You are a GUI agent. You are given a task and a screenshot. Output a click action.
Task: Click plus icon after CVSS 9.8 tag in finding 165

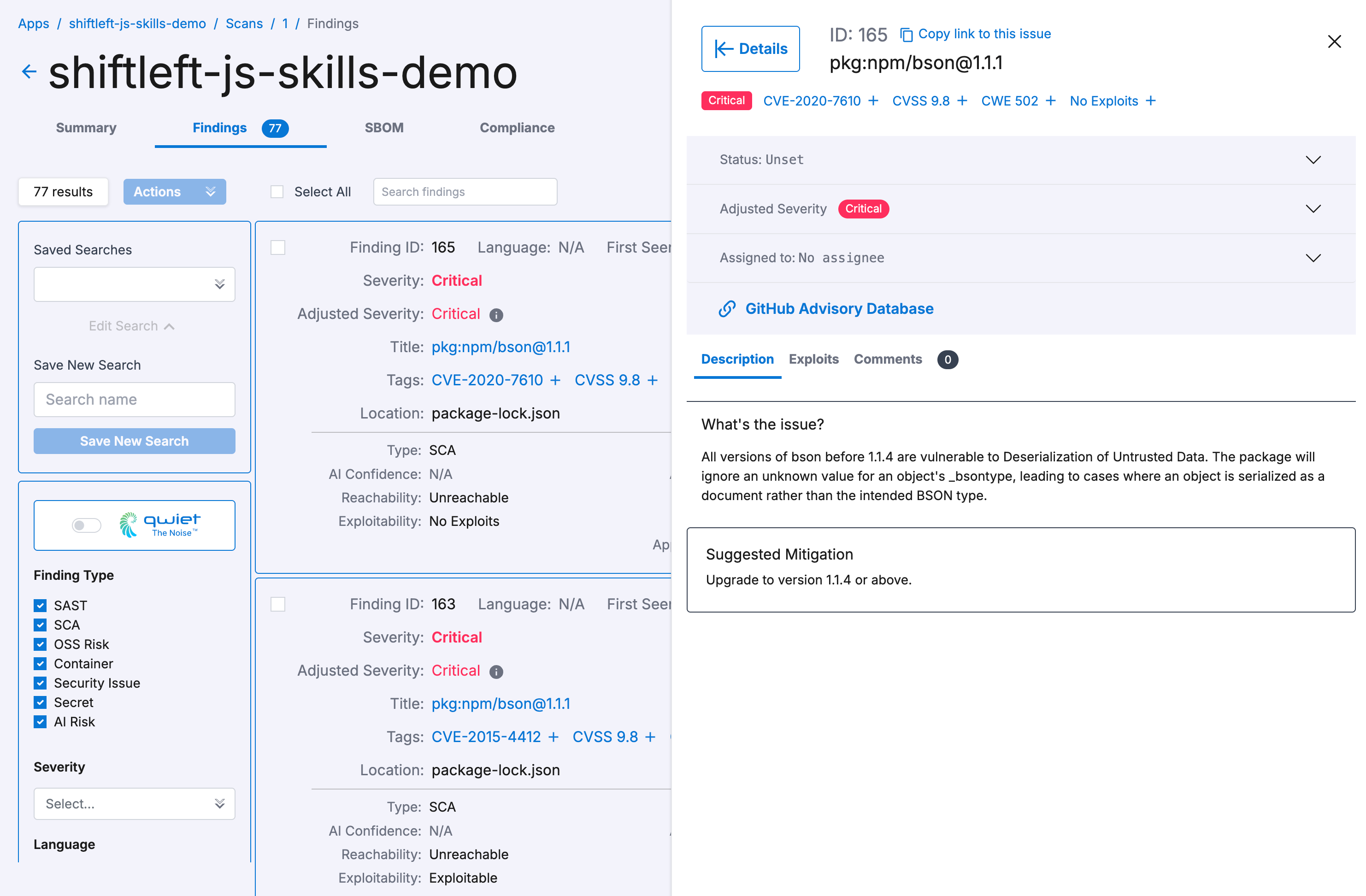point(653,381)
